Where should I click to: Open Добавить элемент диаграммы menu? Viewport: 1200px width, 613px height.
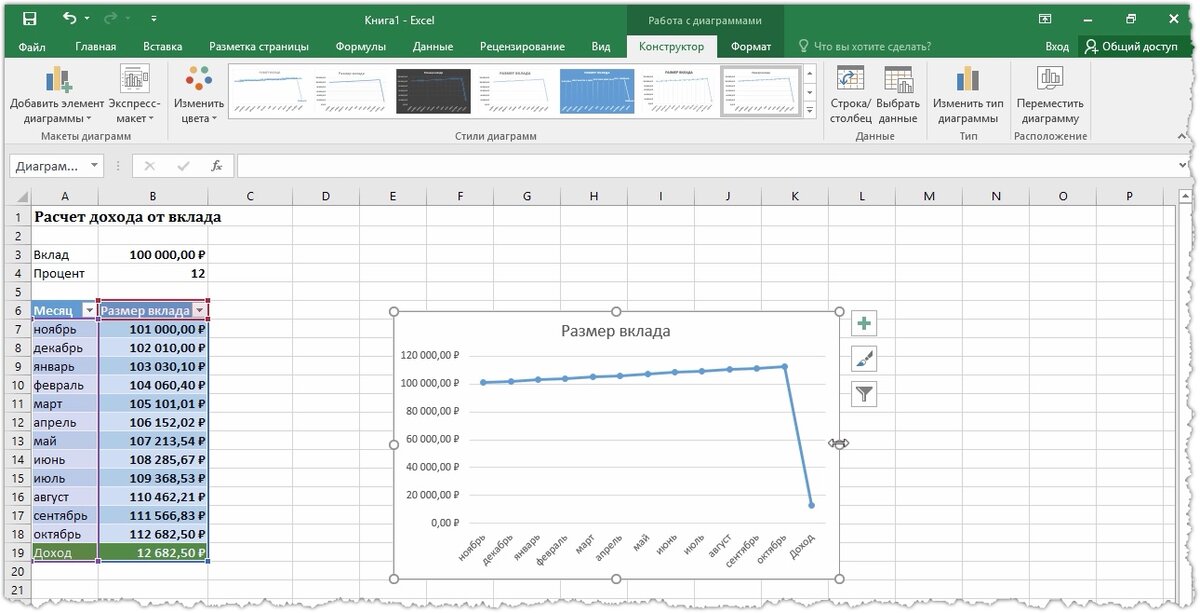(x=57, y=94)
